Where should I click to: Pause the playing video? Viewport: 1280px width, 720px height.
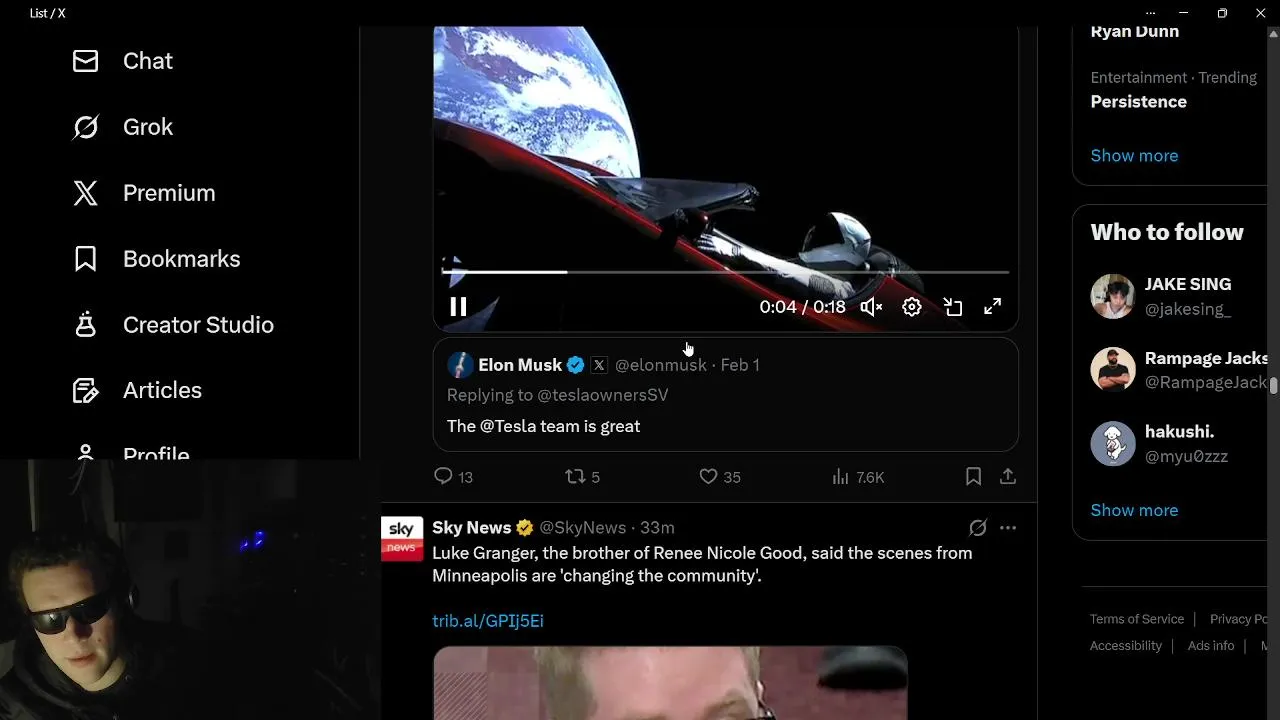click(x=458, y=307)
